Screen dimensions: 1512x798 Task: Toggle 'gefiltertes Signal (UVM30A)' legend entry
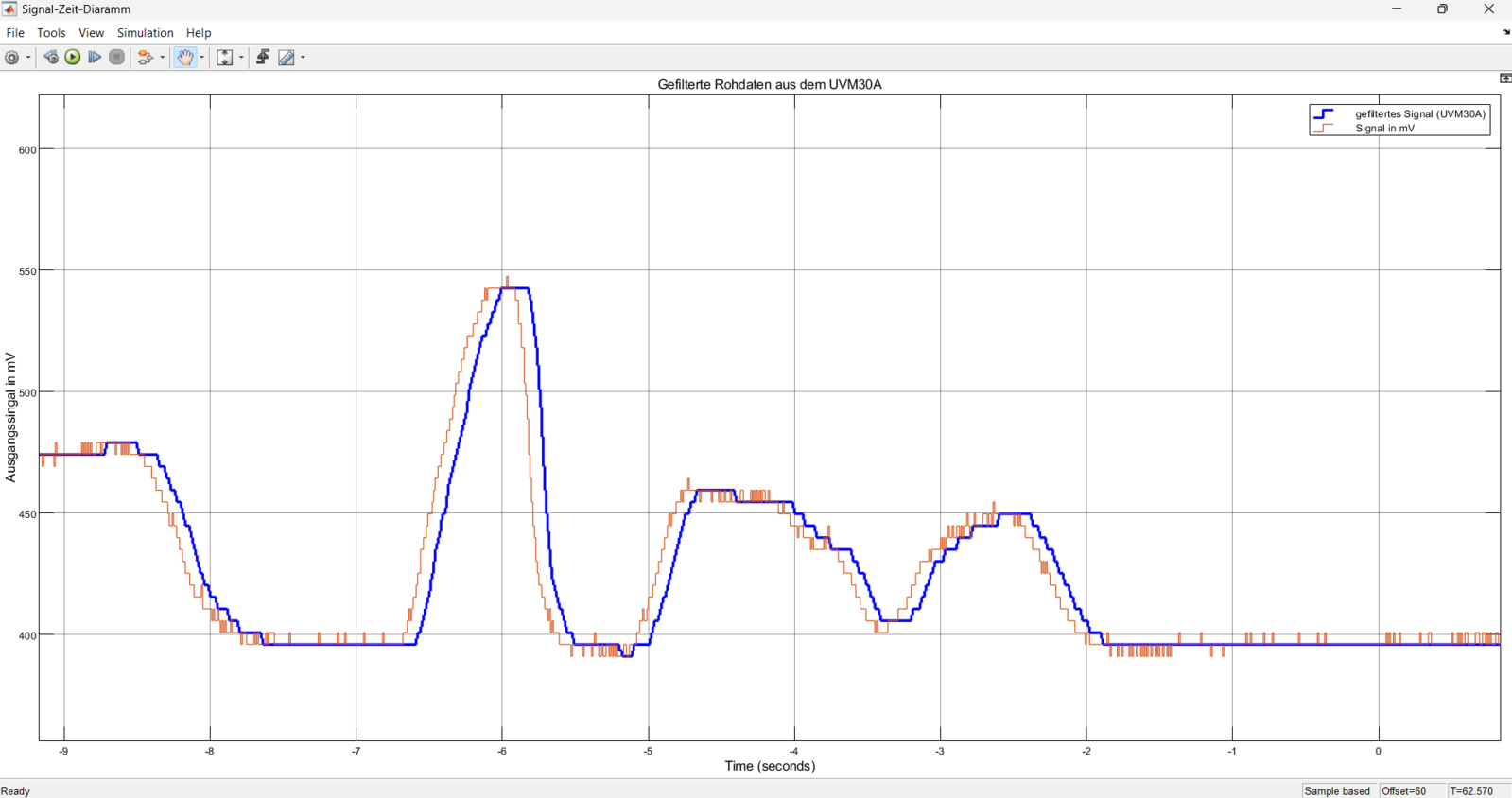point(1419,113)
